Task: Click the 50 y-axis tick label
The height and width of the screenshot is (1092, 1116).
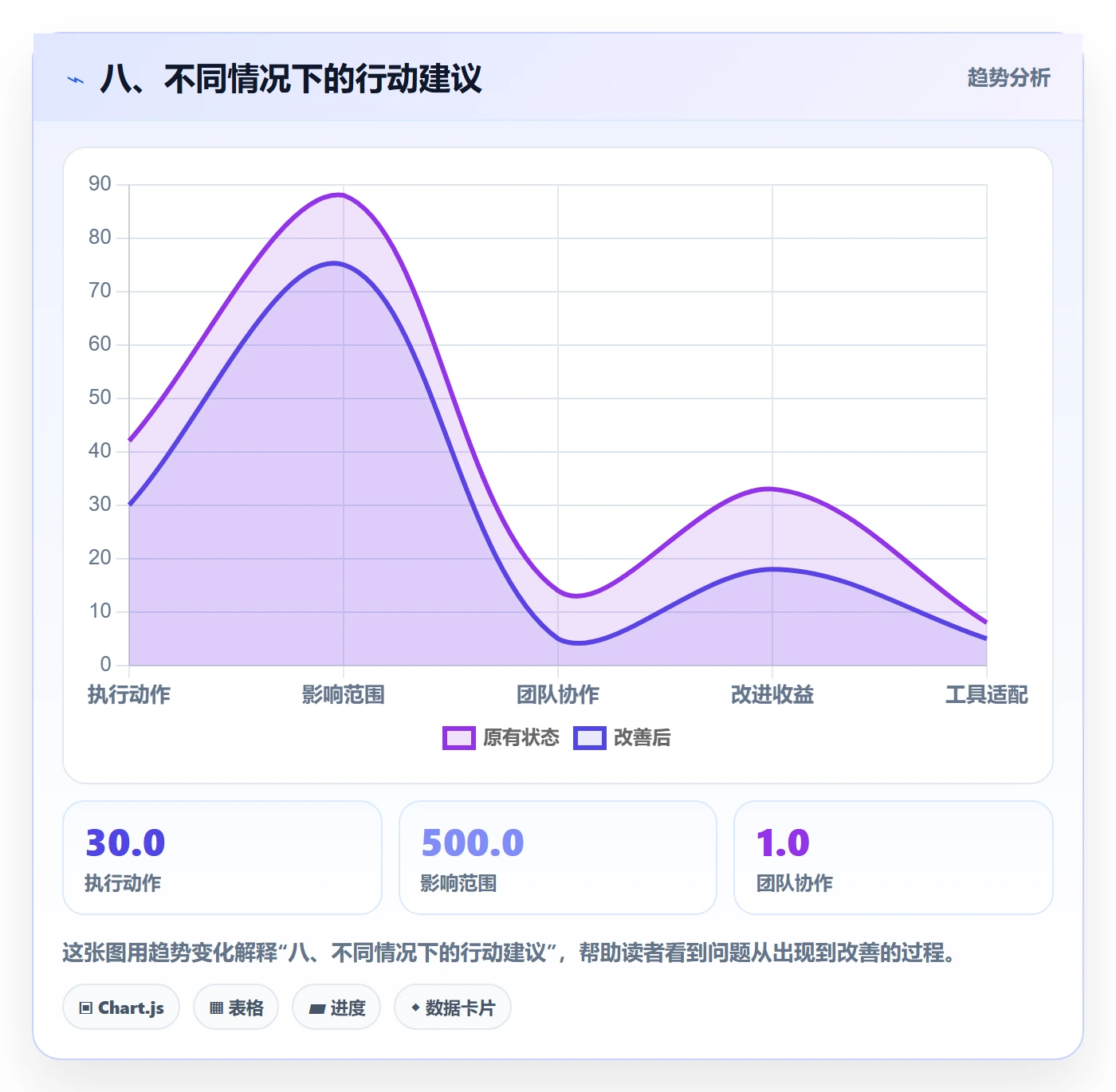Action: point(100,398)
